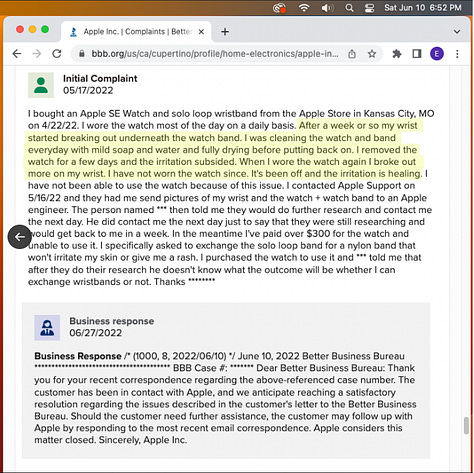Click the bold 'Business Response' text
474x473 pixels.
coord(78,356)
